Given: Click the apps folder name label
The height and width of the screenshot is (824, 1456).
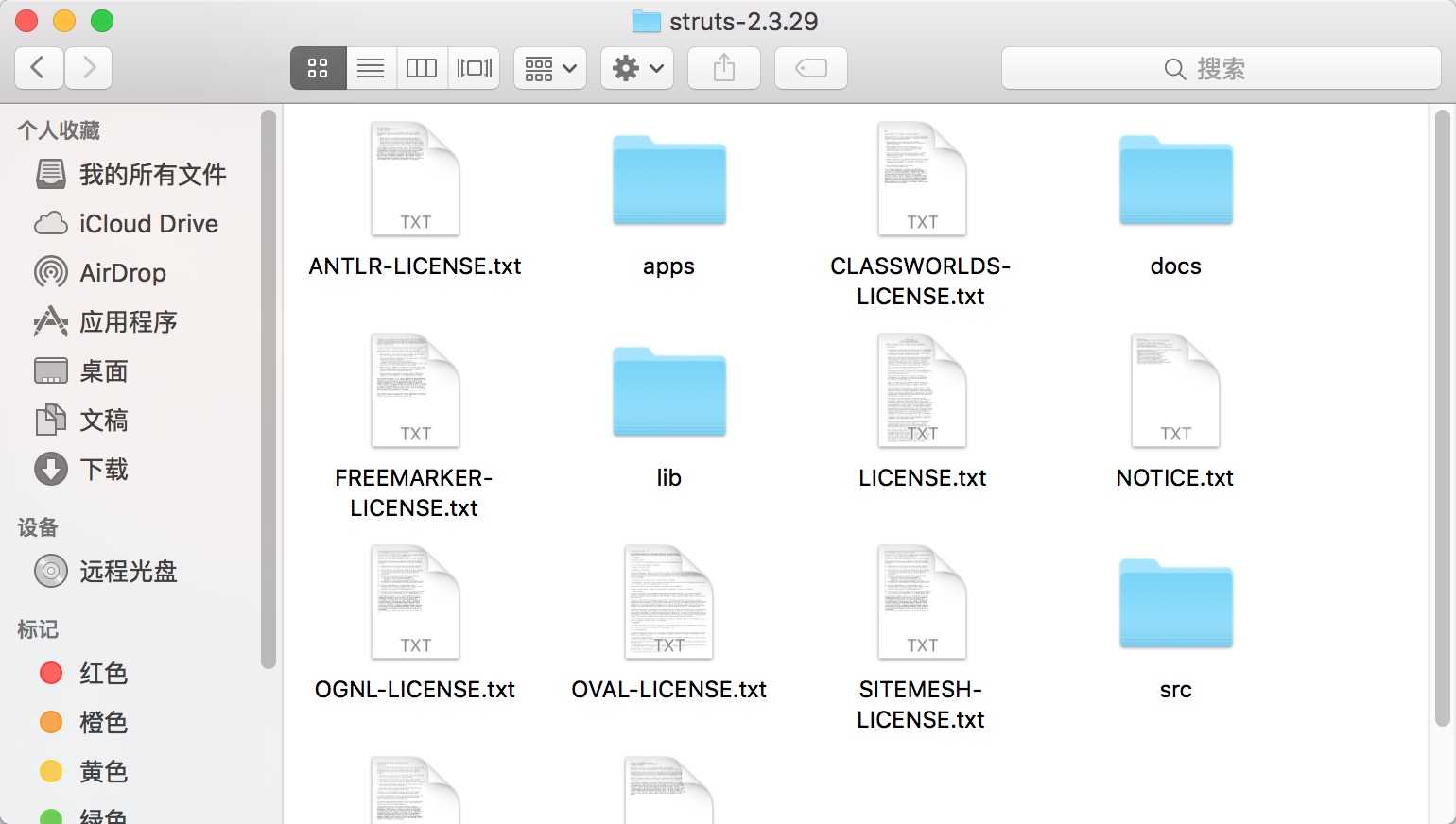Looking at the screenshot, I should coord(669,266).
